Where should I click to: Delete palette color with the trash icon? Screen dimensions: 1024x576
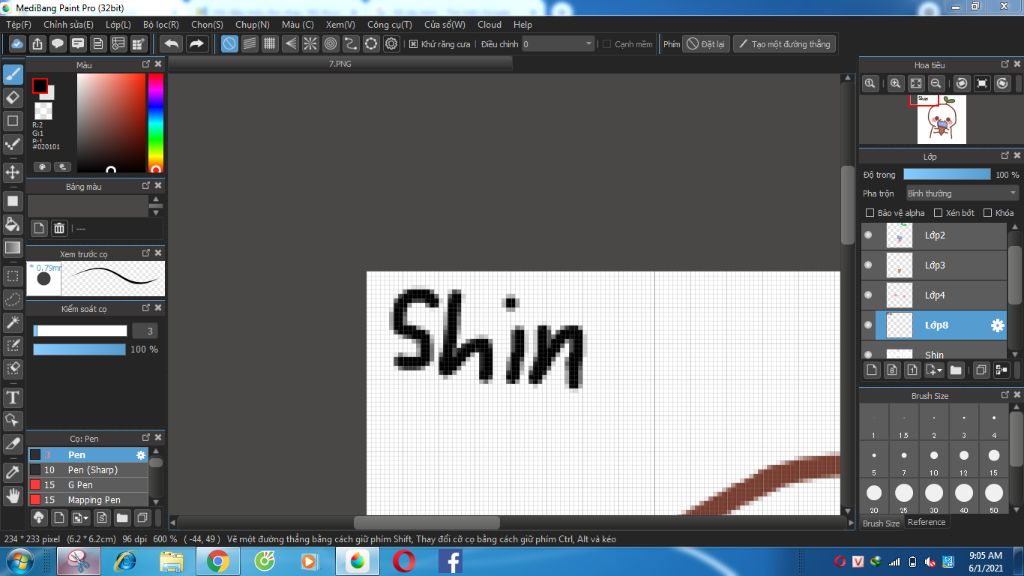(59, 228)
